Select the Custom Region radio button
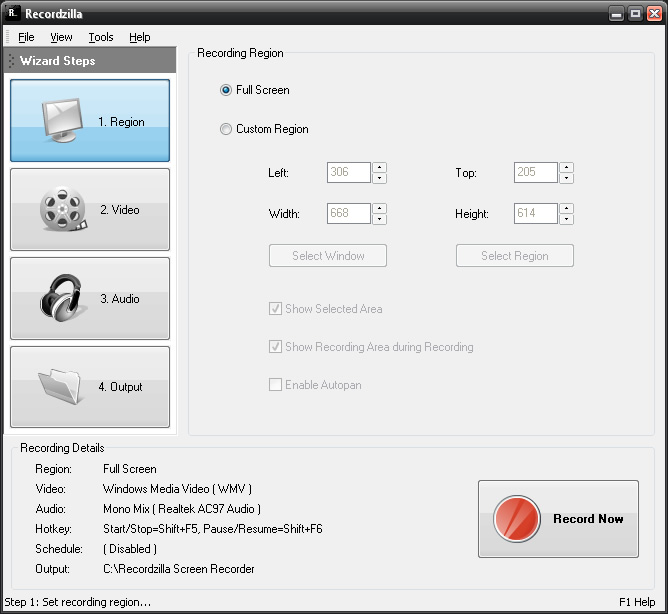The width and height of the screenshot is (668, 614). (x=226, y=129)
